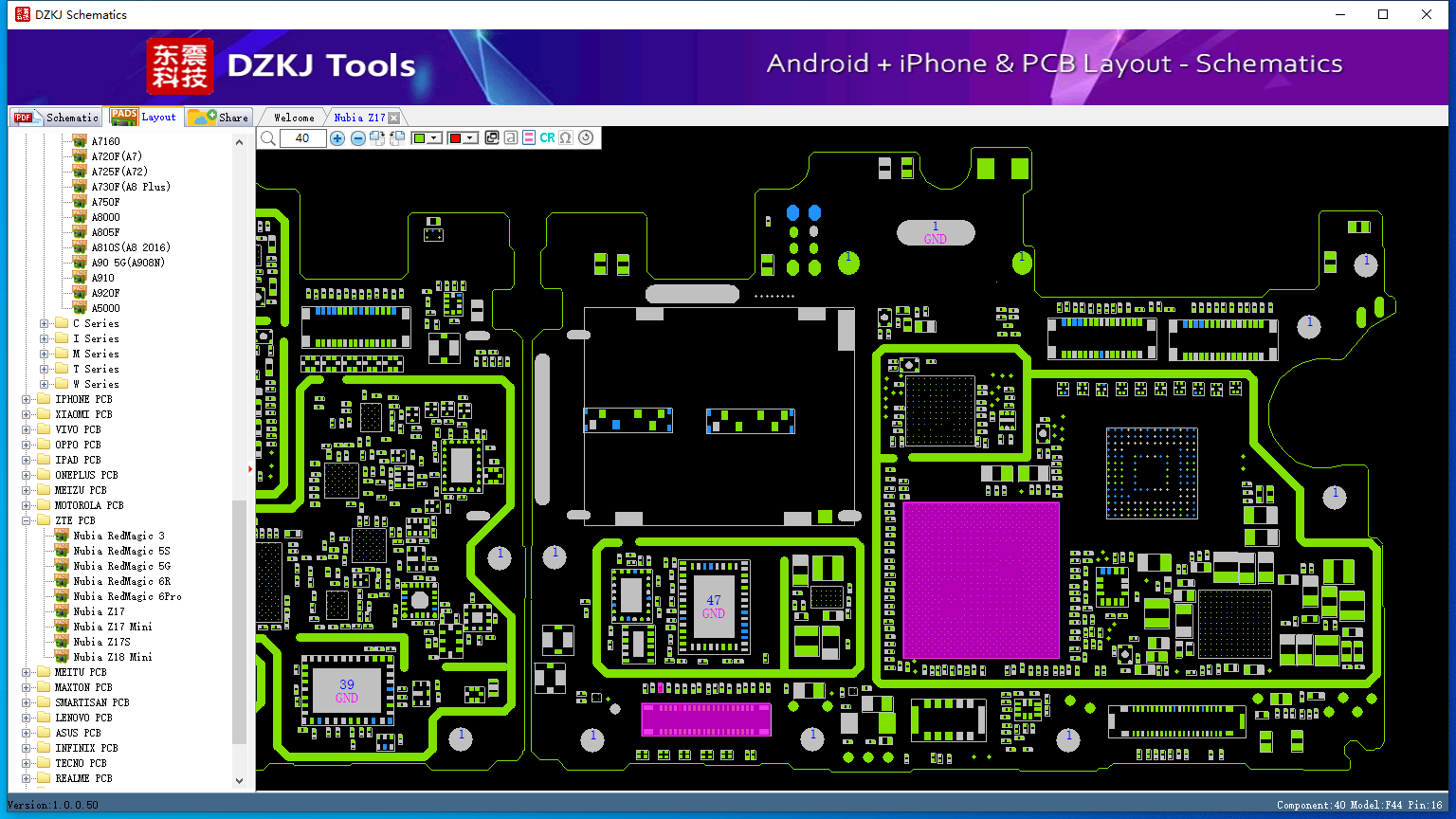This screenshot has width=1456, height=819.
Task: Click the magnifier search icon in the layout toolbar
Action: [x=268, y=138]
